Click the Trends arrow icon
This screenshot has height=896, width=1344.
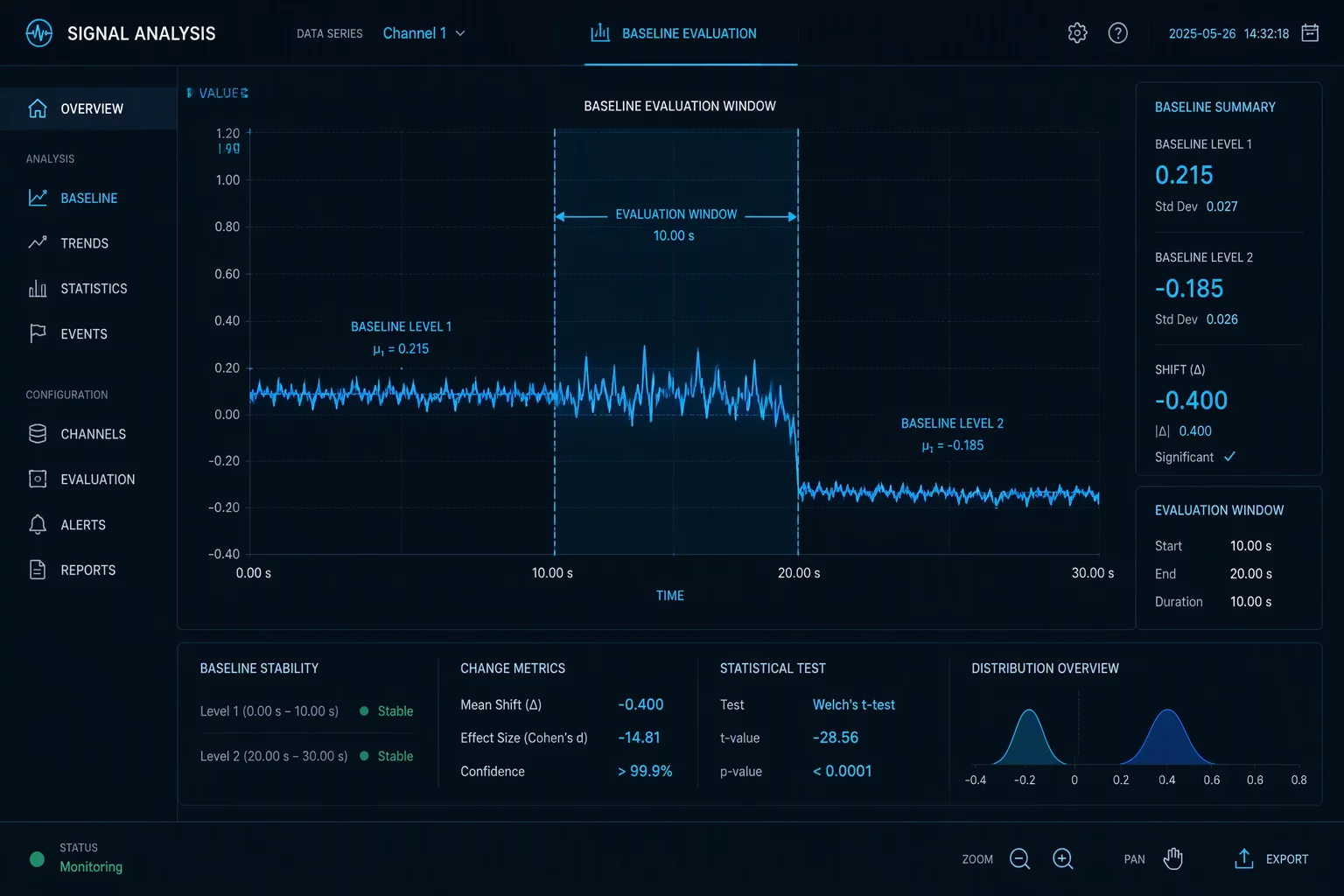coord(38,243)
